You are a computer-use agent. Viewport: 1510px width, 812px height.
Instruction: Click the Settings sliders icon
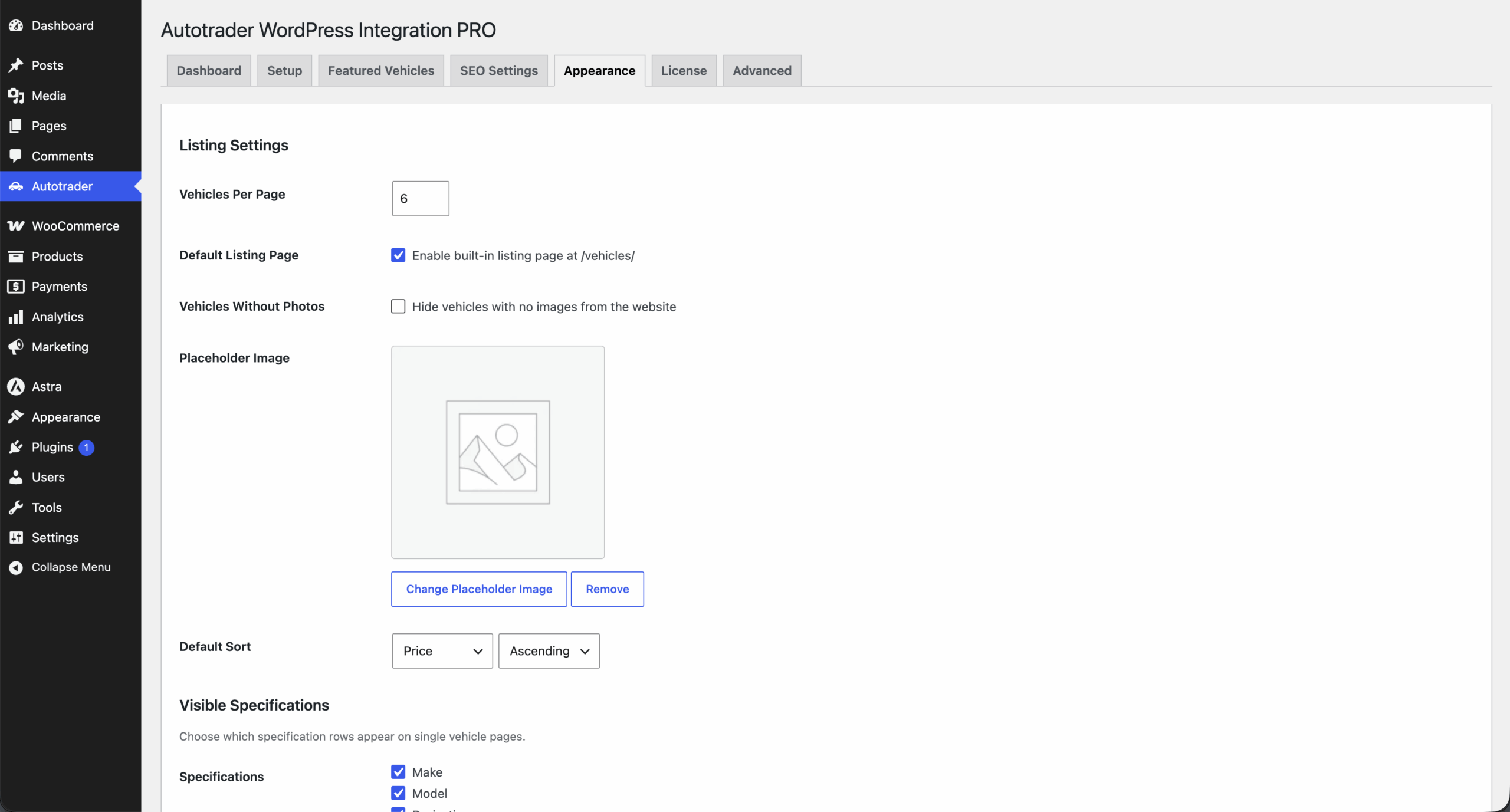[16, 538]
